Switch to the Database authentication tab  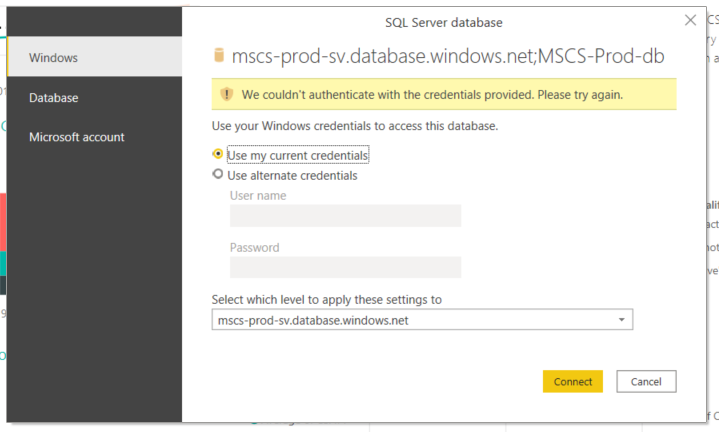[x=94, y=97]
